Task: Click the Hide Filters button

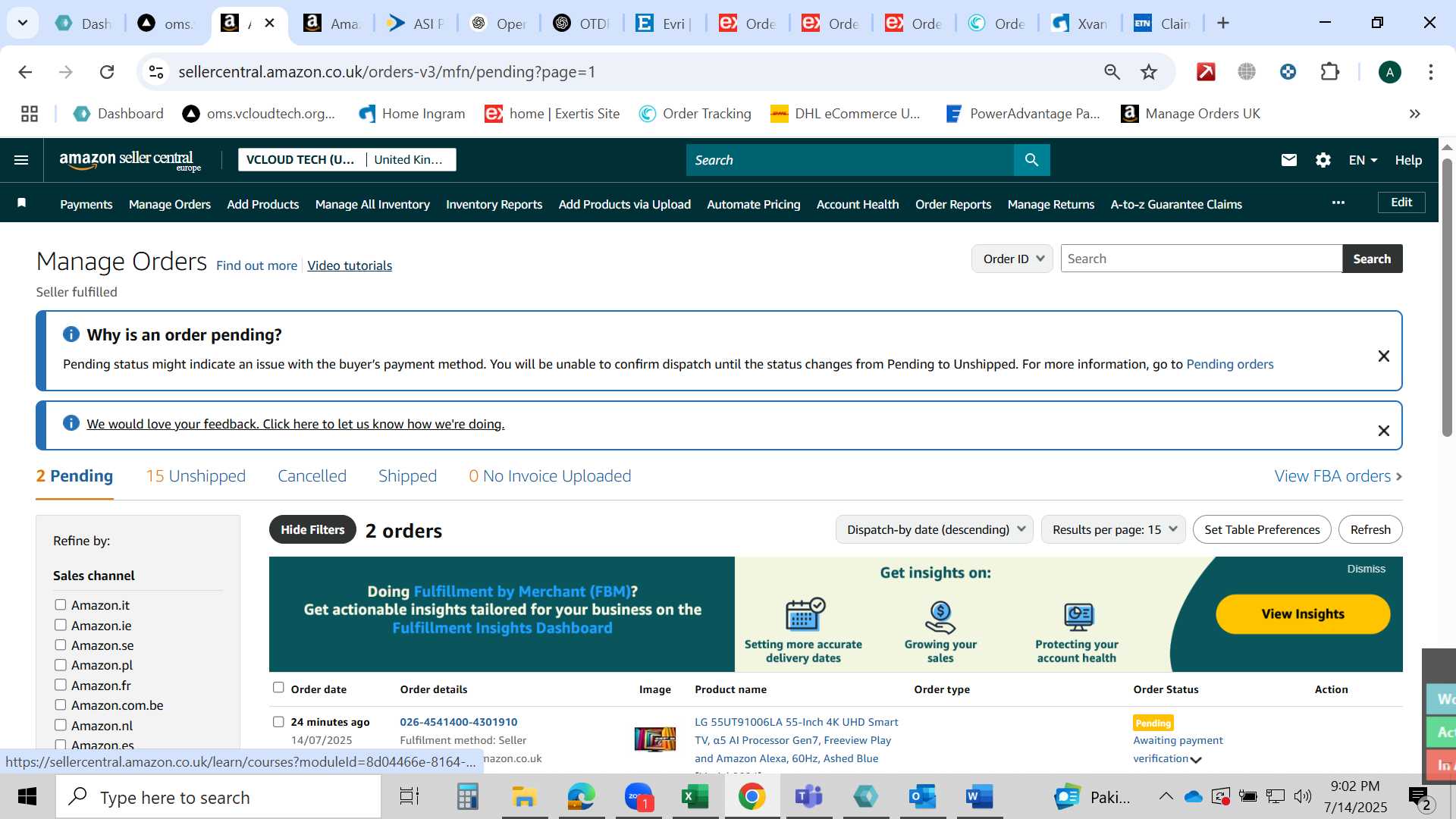Action: coord(312,529)
